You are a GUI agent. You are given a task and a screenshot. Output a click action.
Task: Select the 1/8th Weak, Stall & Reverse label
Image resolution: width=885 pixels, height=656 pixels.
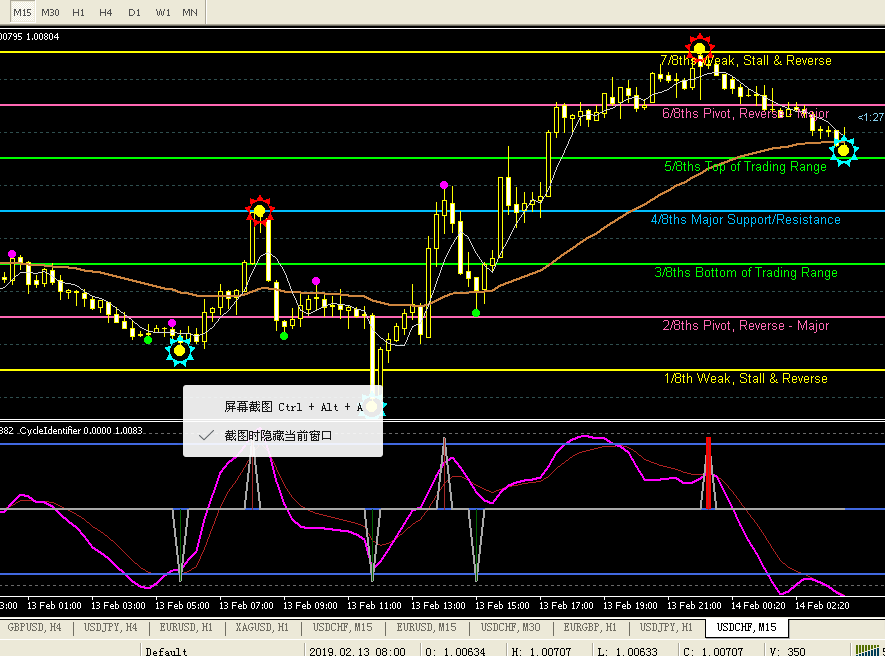pos(746,379)
